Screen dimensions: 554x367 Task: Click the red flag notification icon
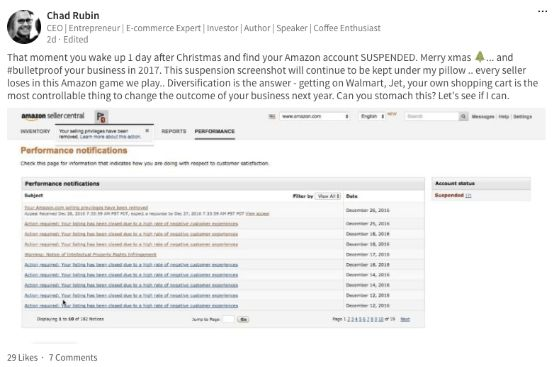point(101,117)
